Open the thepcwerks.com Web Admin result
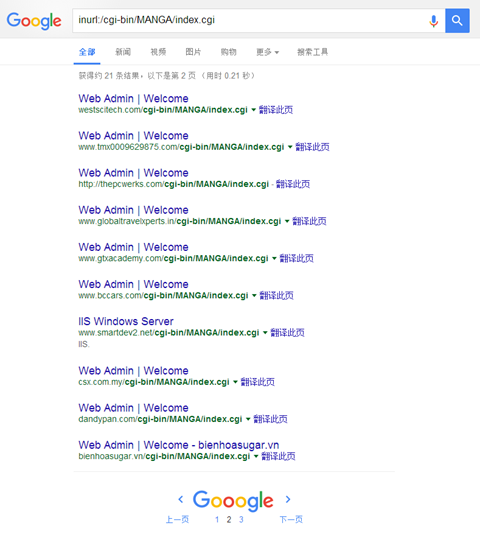 (x=133, y=173)
